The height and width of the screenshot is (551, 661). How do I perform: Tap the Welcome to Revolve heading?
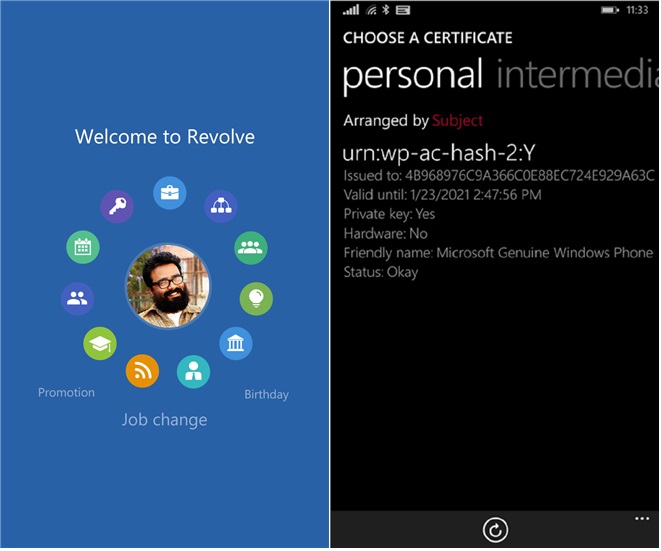point(165,137)
